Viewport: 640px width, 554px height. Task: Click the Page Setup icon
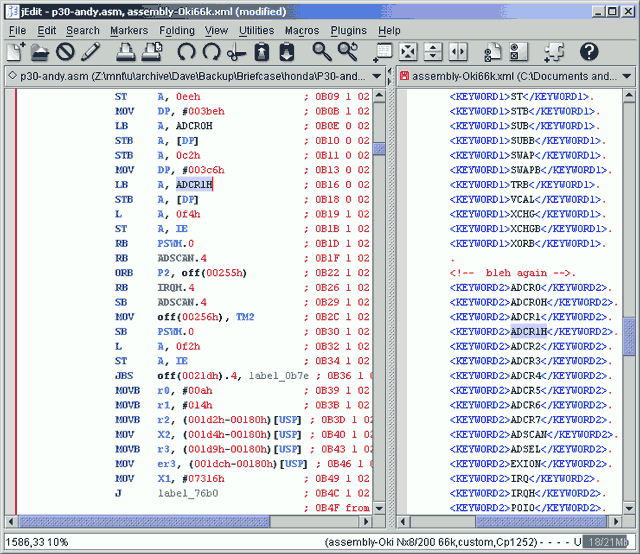click(152, 52)
